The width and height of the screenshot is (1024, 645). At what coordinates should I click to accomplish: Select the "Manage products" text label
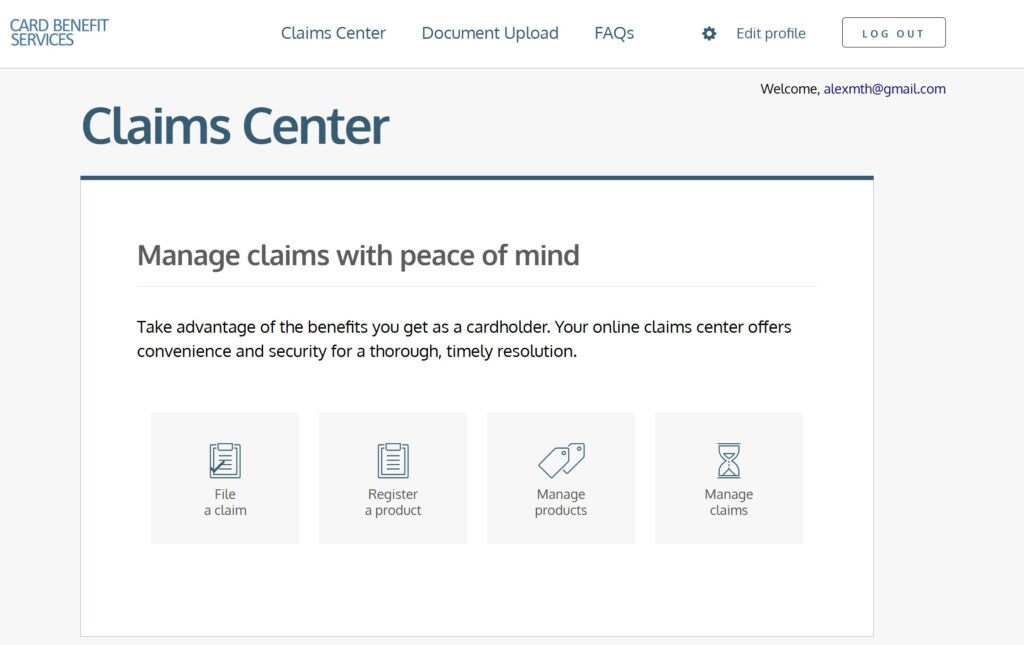561,502
